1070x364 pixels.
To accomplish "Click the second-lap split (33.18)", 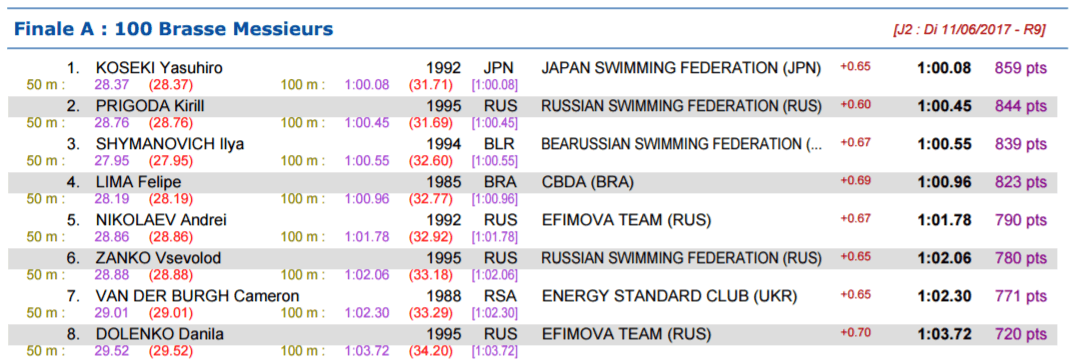I will (431, 276).
